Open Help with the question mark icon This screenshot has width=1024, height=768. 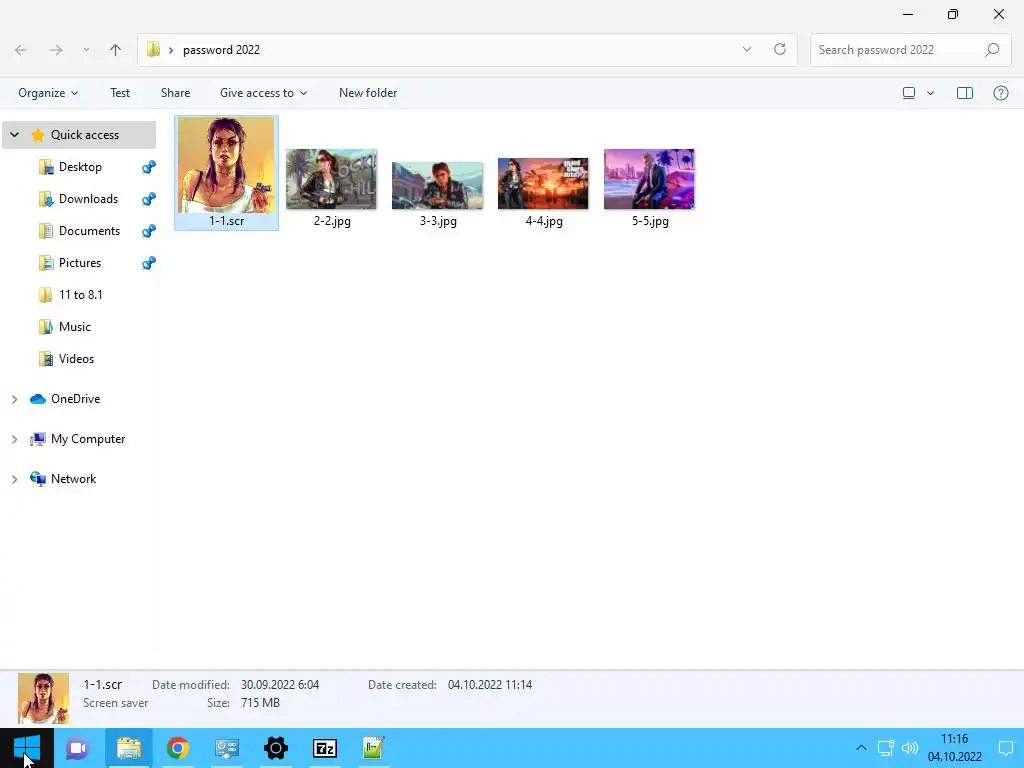tap(1000, 93)
